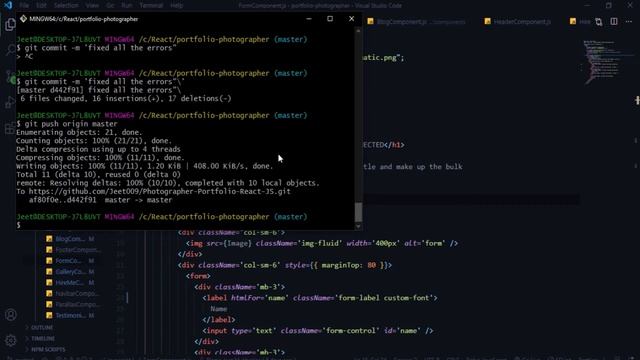Expand the NPM SCRIPTS section
This screenshot has width=640, height=360.
pyautogui.click(x=48, y=349)
